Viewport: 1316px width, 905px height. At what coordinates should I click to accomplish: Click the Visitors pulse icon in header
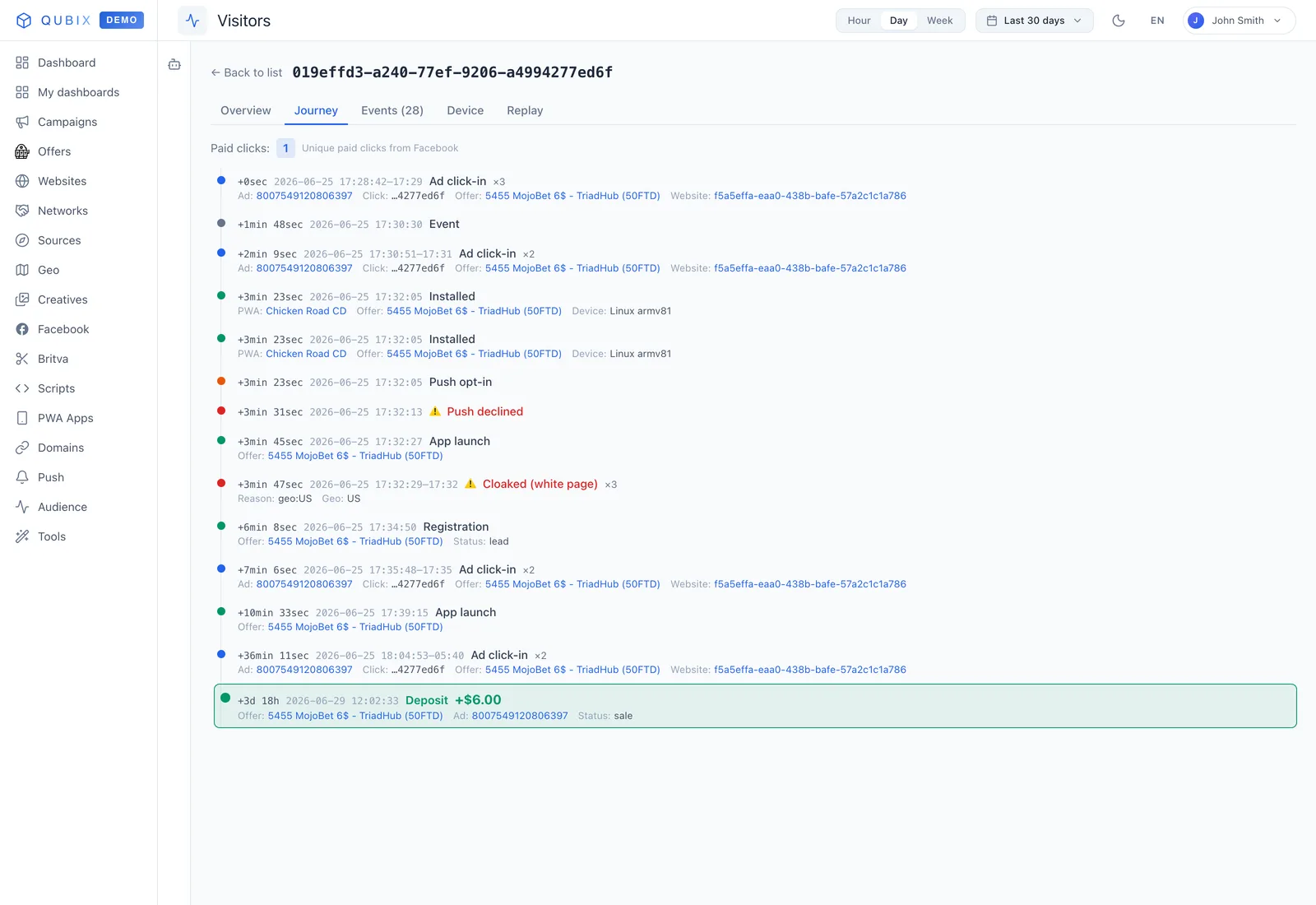click(x=192, y=21)
